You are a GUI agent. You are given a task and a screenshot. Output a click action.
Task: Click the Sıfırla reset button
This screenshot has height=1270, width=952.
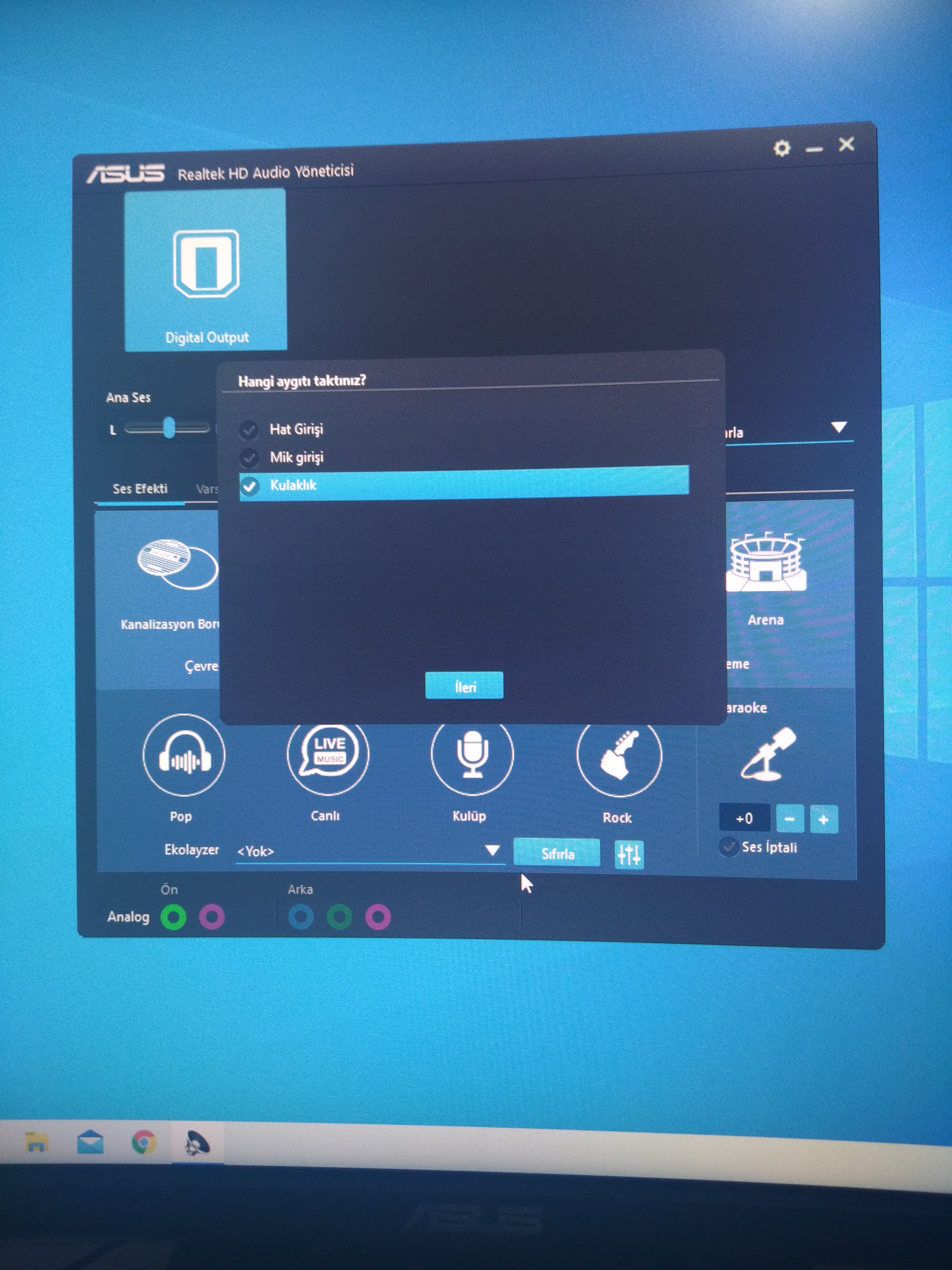tap(557, 854)
